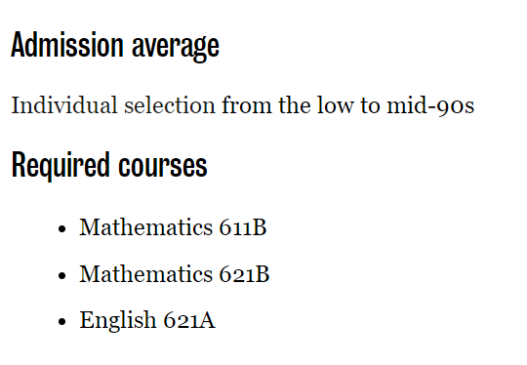Click the bullet beside Mathematics 611B
The height and width of the screenshot is (365, 527).
[x=62, y=229]
